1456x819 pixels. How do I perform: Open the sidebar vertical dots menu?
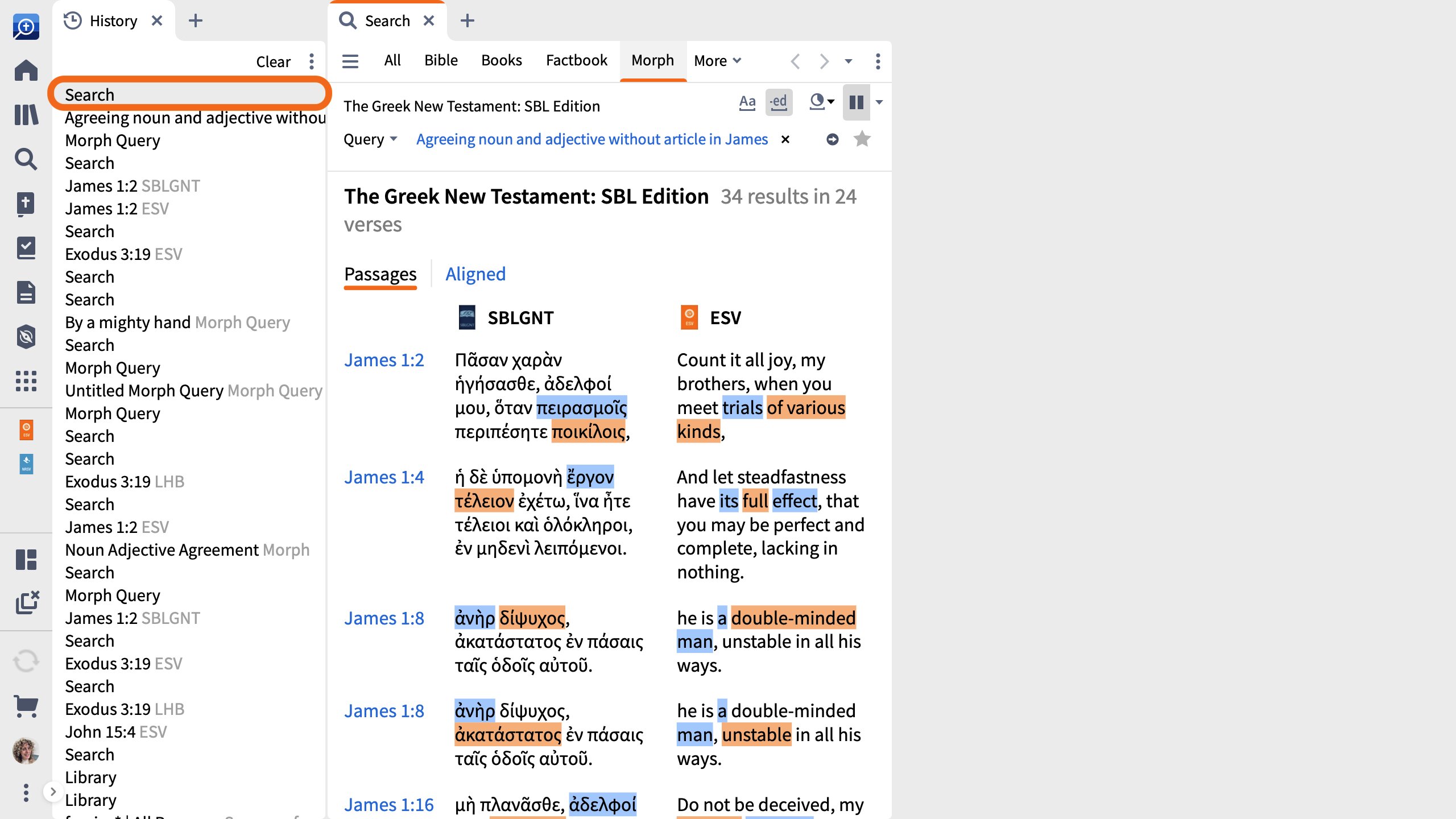26,792
